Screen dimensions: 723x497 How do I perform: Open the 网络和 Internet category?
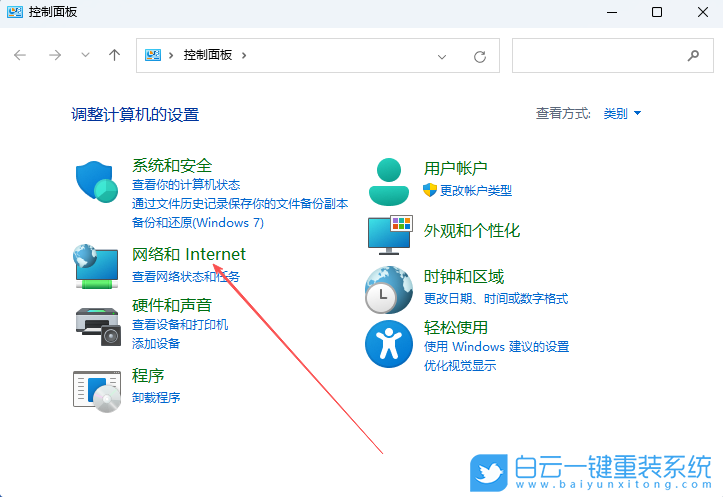[189, 254]
